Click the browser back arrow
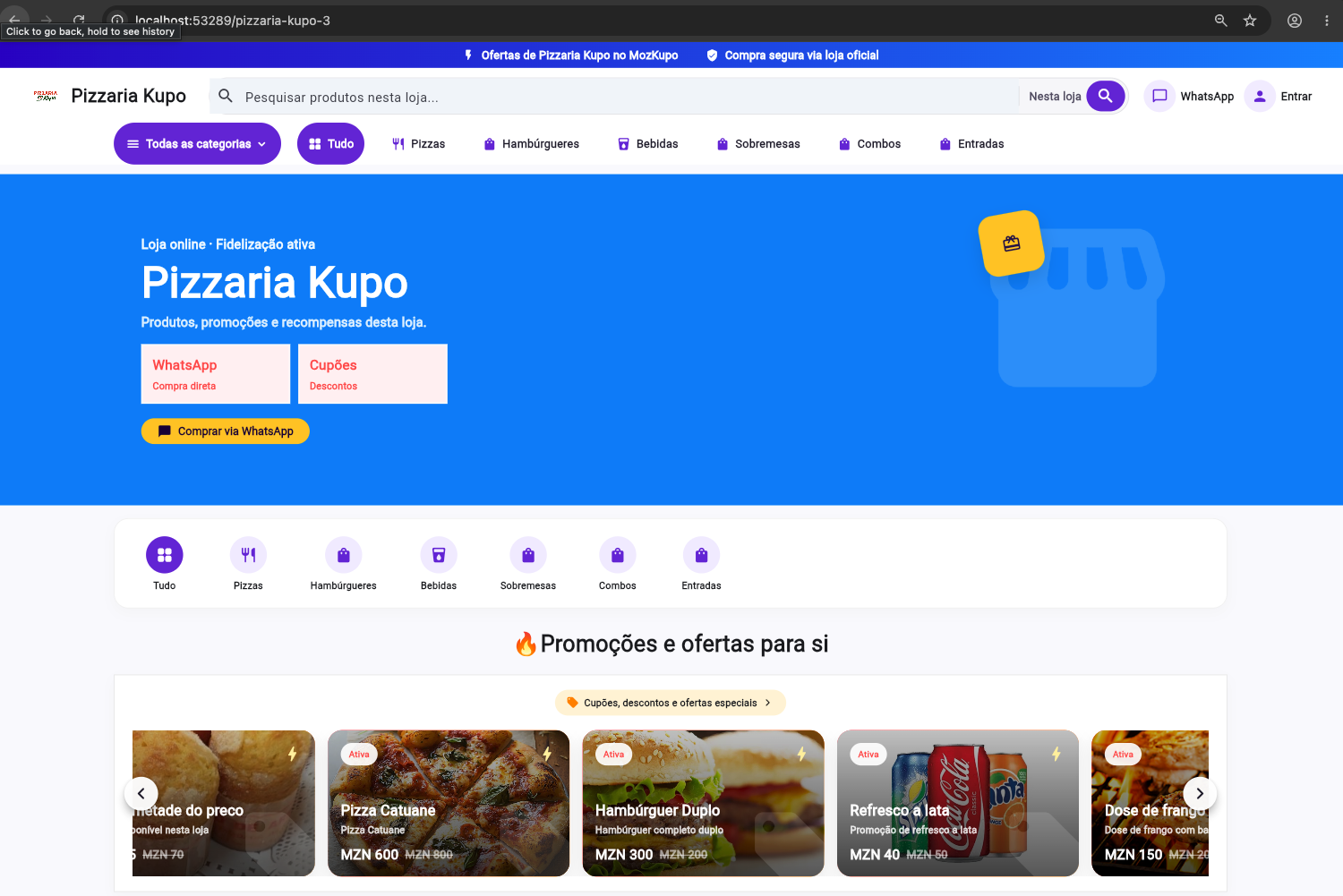This screenshot has height=896, width=1343. pyautogui.click(x=14, y=20)
